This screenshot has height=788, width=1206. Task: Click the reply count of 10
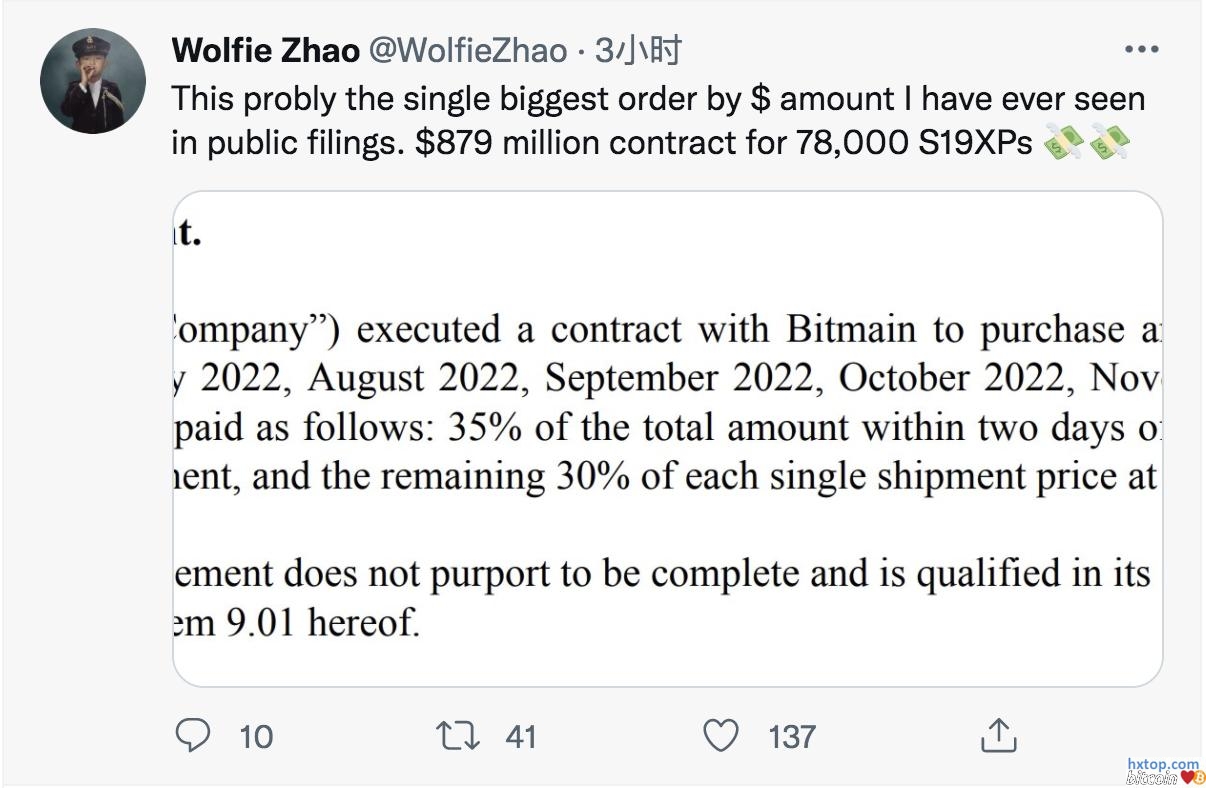click(256, 737)
